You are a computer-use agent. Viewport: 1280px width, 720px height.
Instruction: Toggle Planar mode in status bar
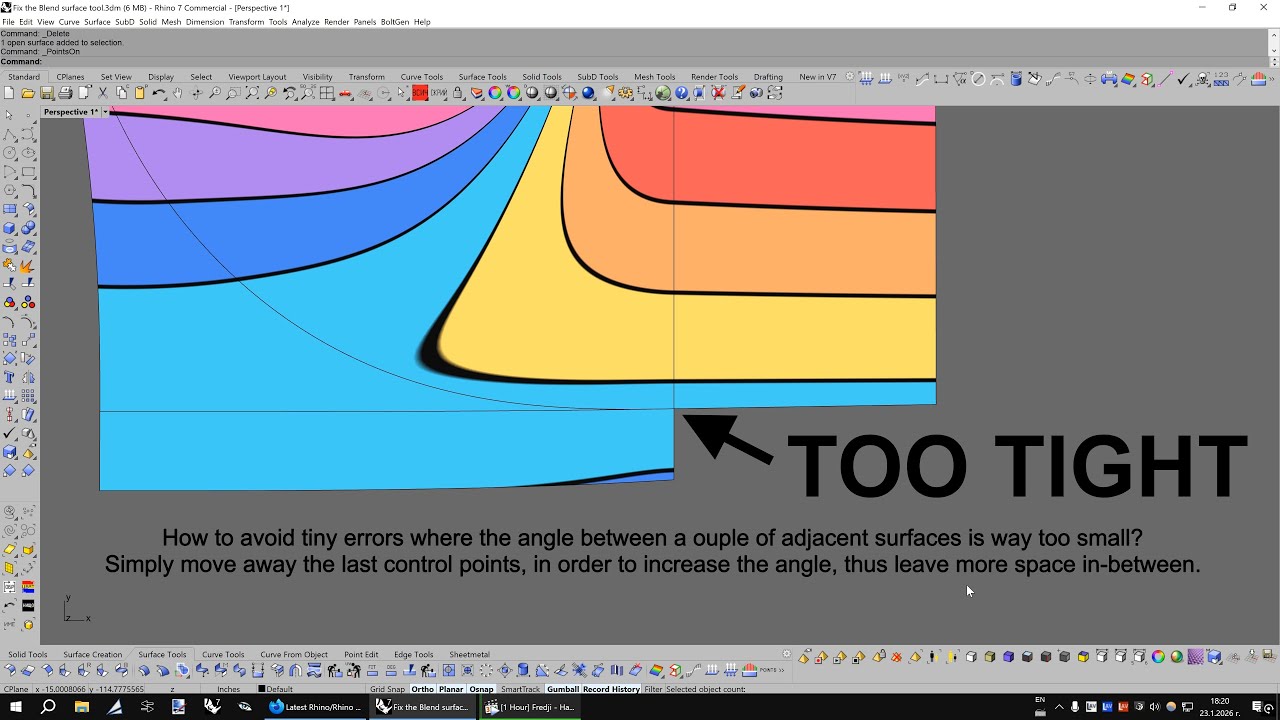pyautogui.click(x=451, y=689)
